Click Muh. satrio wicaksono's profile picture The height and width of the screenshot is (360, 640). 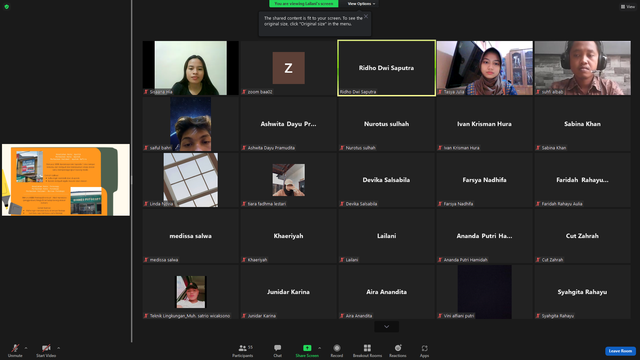(x=191, y=292)
